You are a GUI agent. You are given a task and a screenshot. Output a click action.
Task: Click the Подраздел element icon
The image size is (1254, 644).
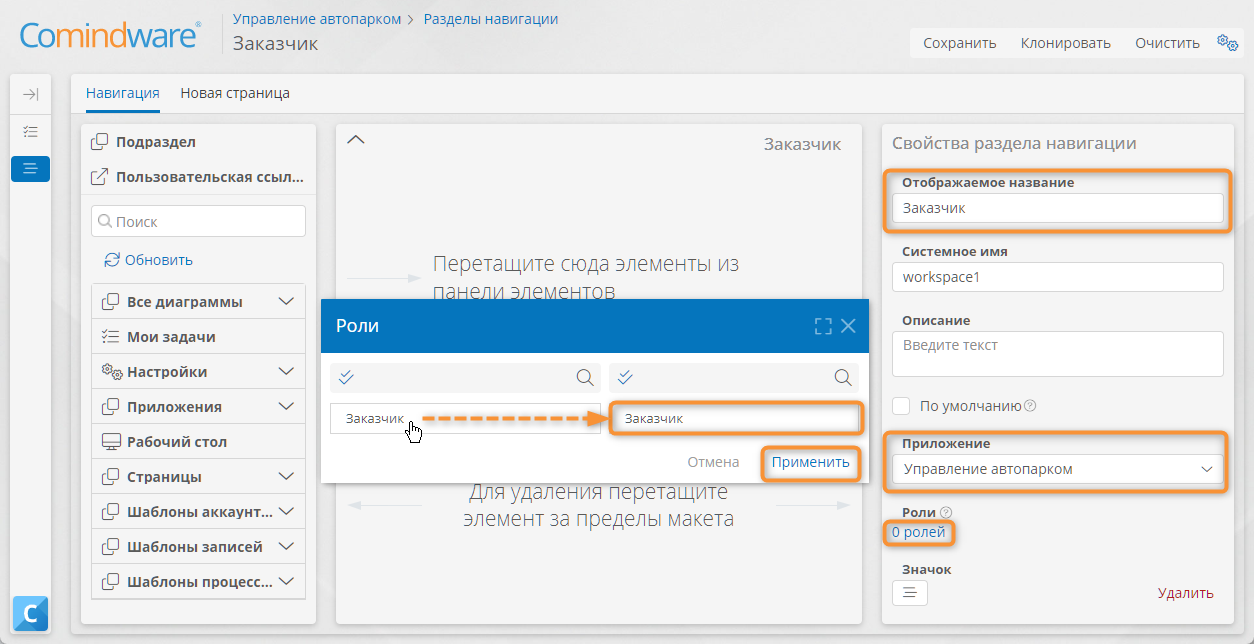point(100,142)
